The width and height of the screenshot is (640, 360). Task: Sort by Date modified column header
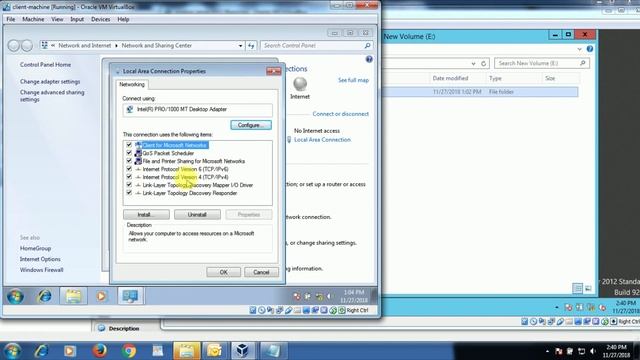click(450, 78)
